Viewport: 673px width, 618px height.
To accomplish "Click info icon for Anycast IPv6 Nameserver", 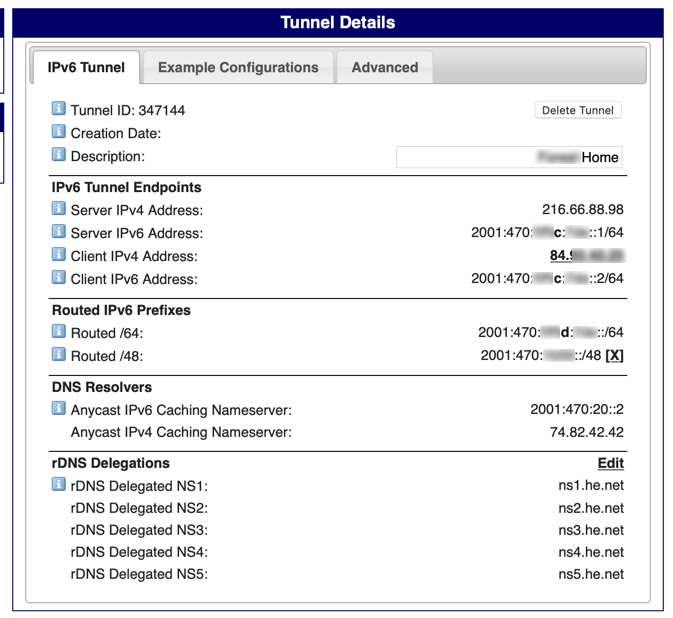I will coord(59,409).
